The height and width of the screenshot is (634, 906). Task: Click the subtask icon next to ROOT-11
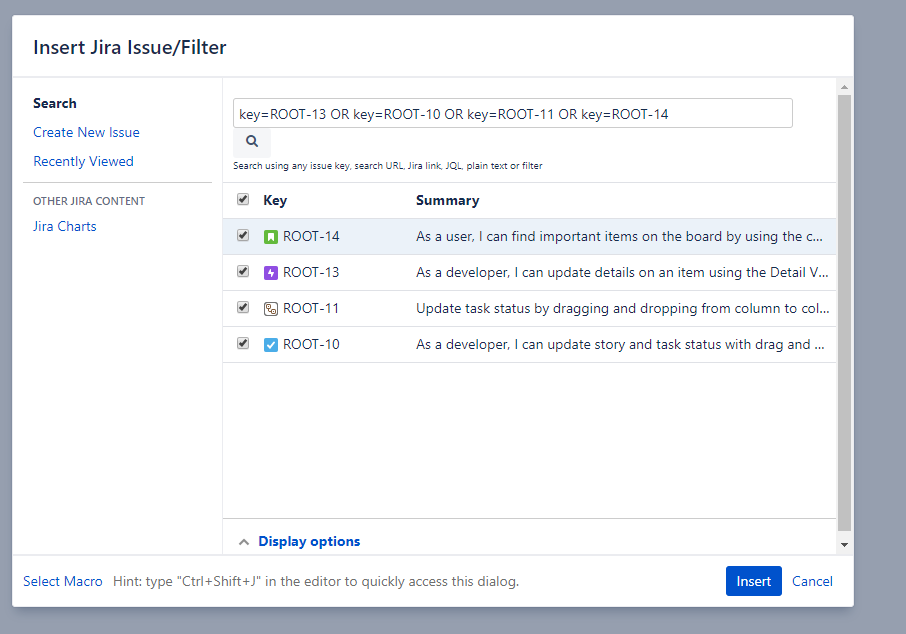point(270,307)
